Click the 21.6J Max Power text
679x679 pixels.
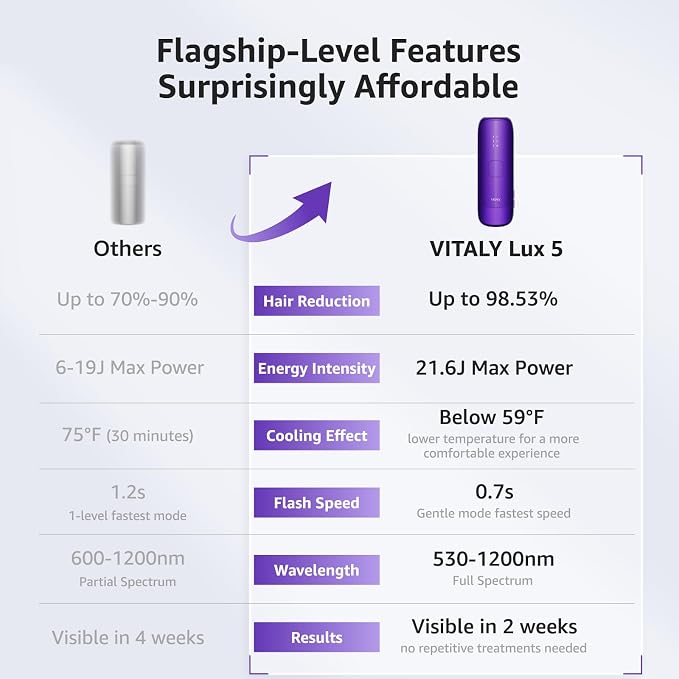click(494, 368)
